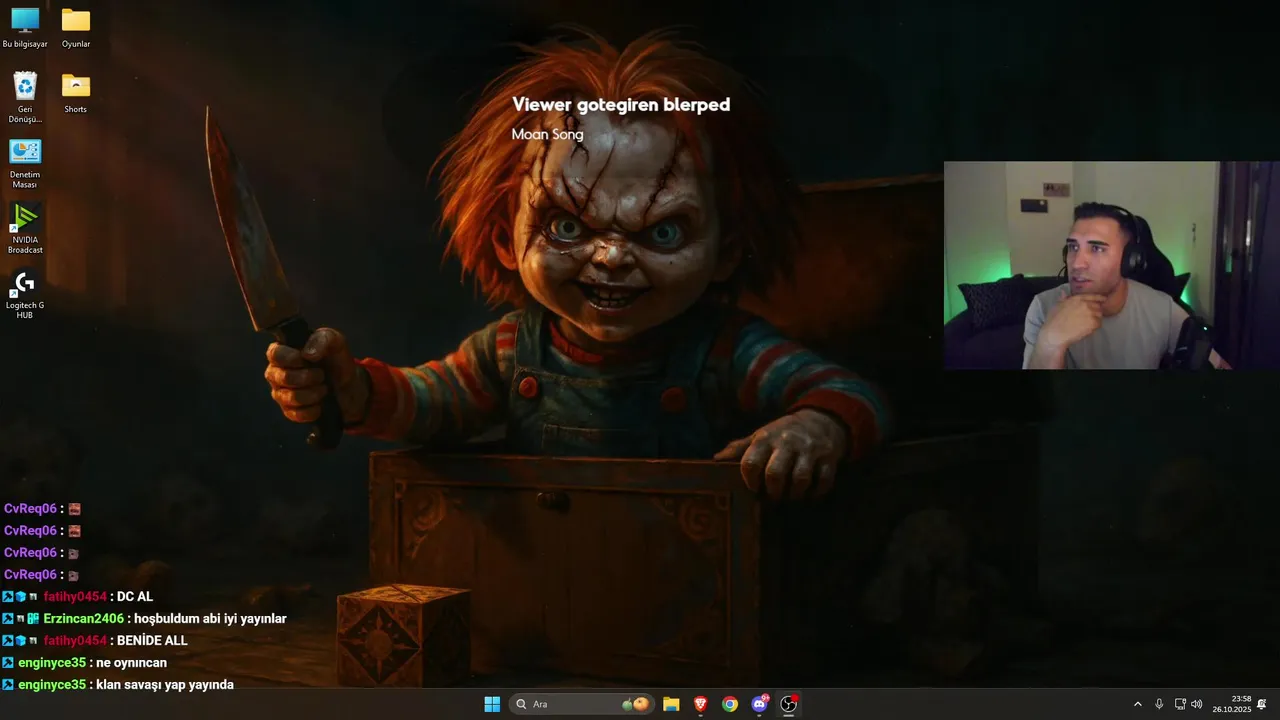This screenshot has width=1280, height=720.
Task: Launch the NVIDIA Broadcast shortcut
Action: [x=25, y=228]
